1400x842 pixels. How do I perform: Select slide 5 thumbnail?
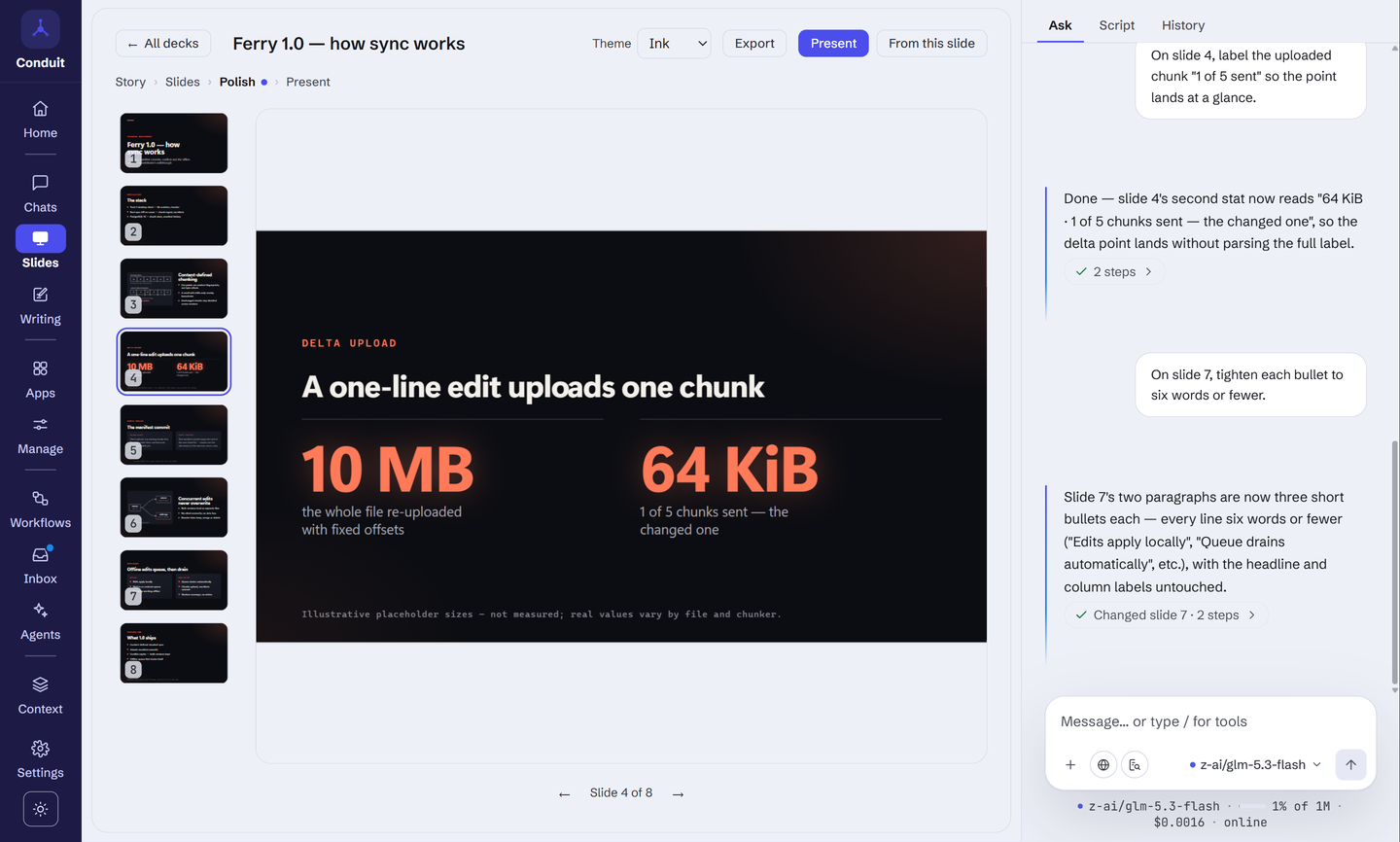tap(174, 435)
